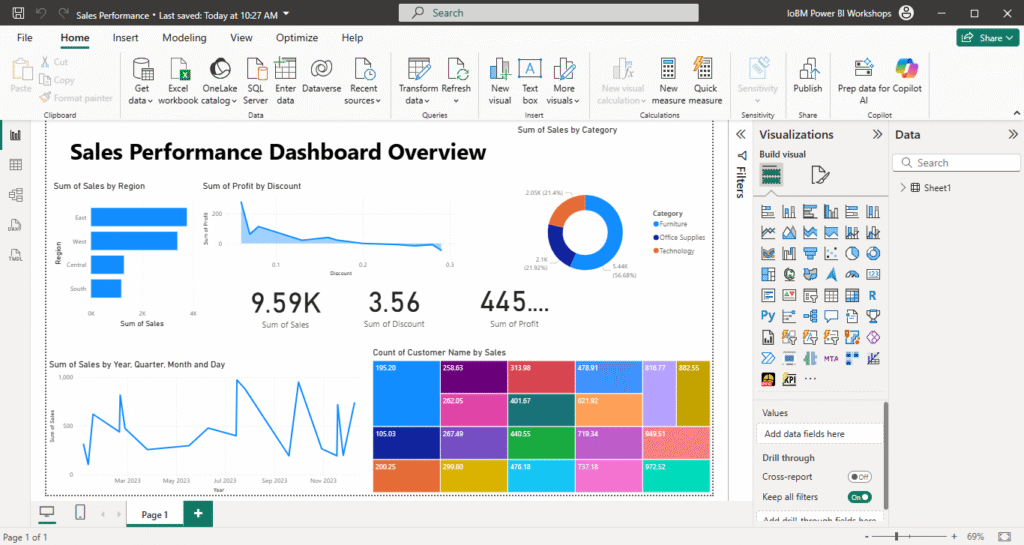Viewport: 1024px width, 545px height.
Task: Select the R script visual icon
Action: pos(873,295)
